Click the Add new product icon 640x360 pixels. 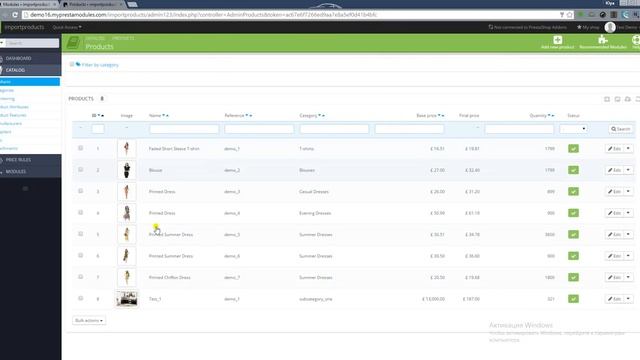[x=558, y=40]
